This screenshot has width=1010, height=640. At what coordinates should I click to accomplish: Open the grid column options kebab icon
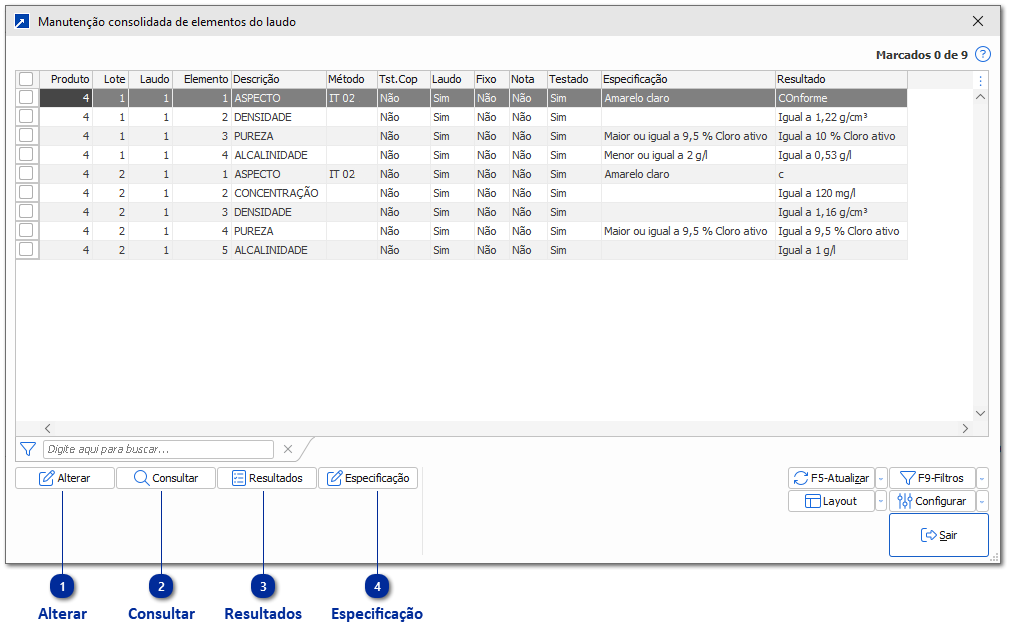980,80
